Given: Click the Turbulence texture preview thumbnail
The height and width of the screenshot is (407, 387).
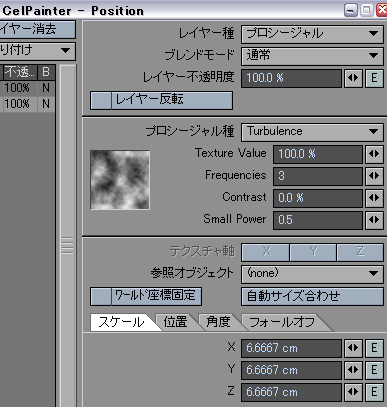Looking at the screenshot, I should coord(120,180).
